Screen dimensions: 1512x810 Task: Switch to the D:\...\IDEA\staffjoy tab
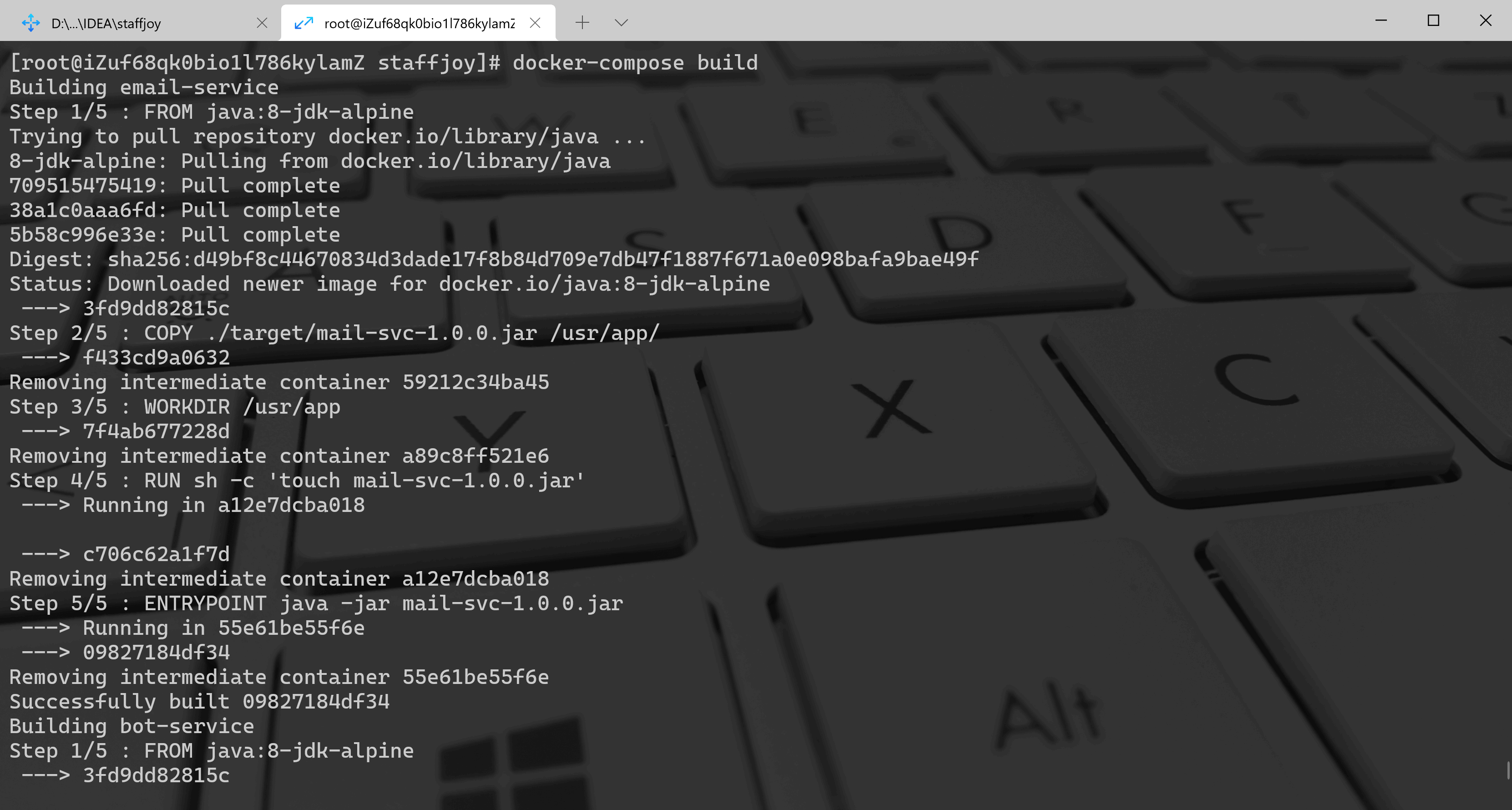141,23
